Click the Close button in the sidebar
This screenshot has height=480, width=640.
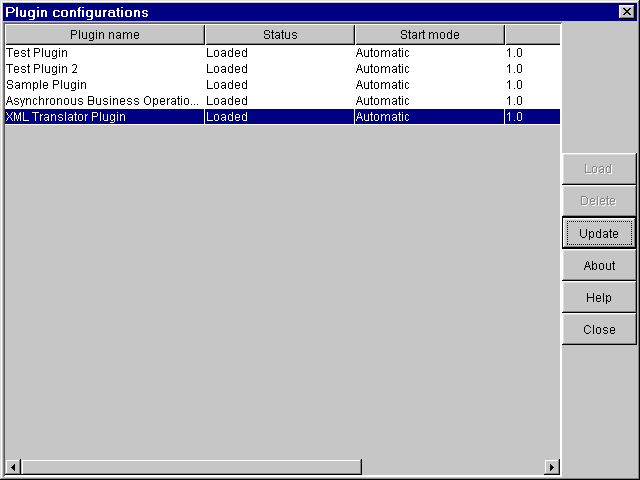pyautogui.click(x=599, y=329)
